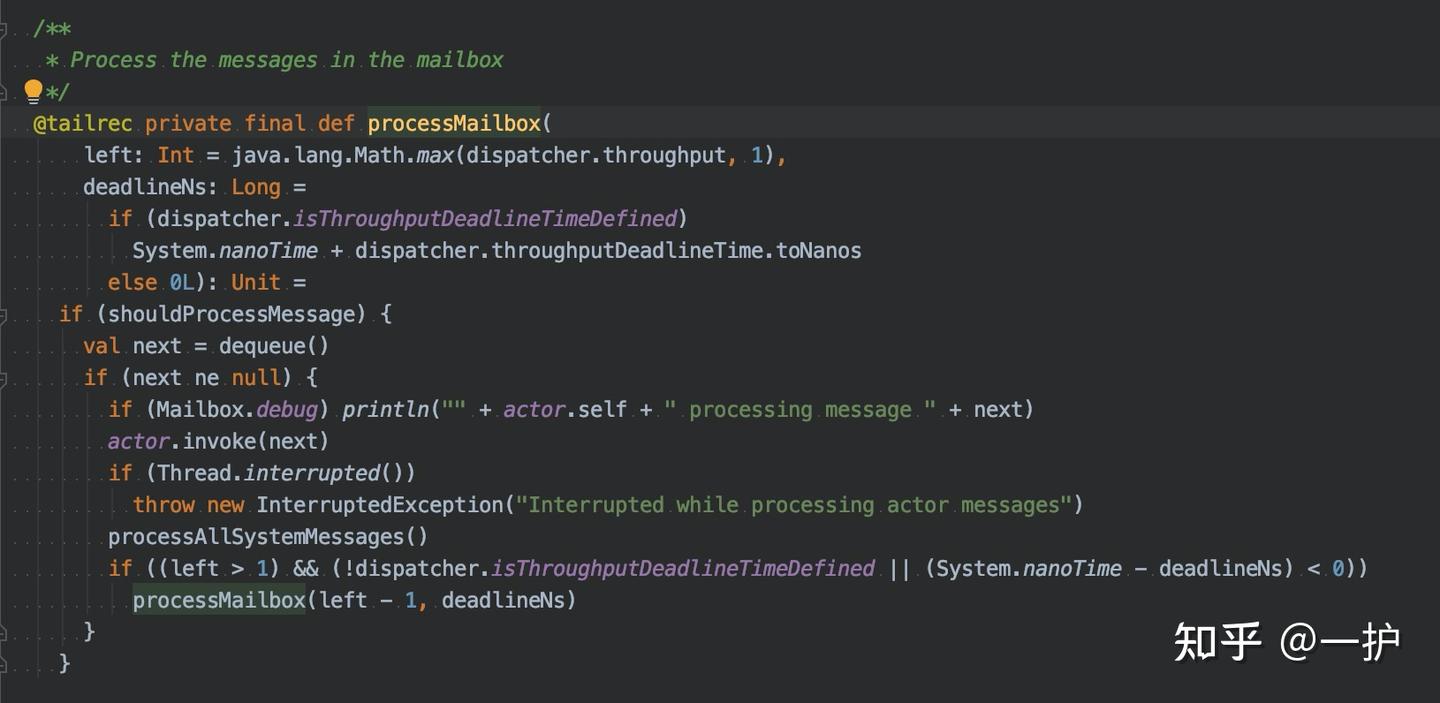The height and width of the screenshot is (703, 1440).
Task: Click the Zhihu watermark
Action: tap(1286, 642)
